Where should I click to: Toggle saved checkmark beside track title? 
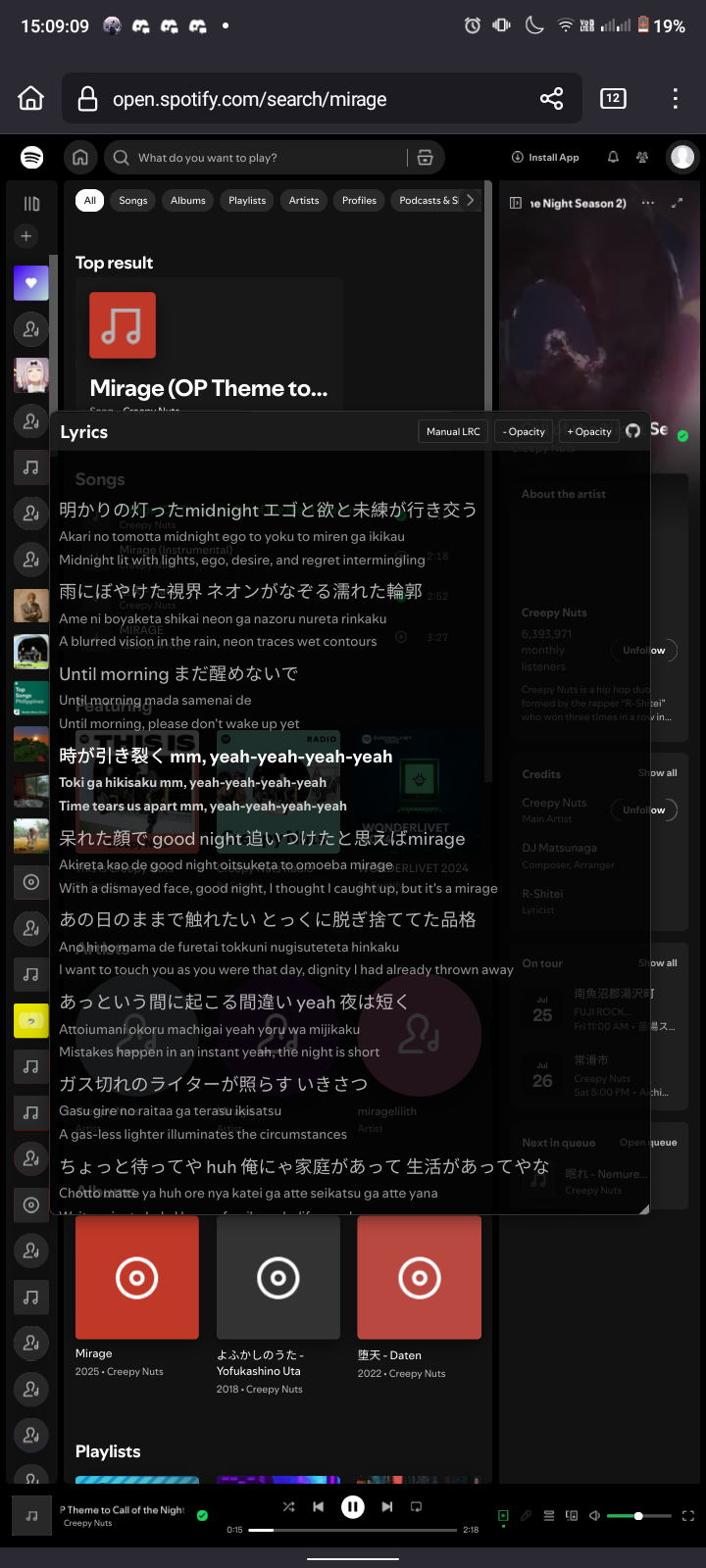[202, 1515]
